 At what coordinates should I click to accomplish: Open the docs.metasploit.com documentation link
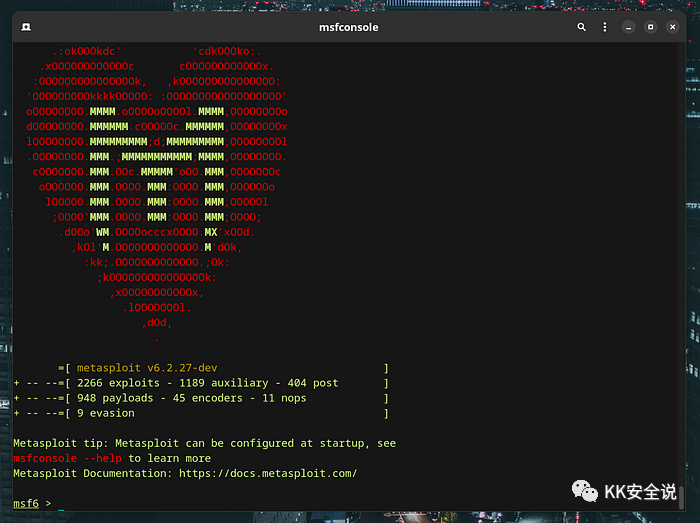268,473
